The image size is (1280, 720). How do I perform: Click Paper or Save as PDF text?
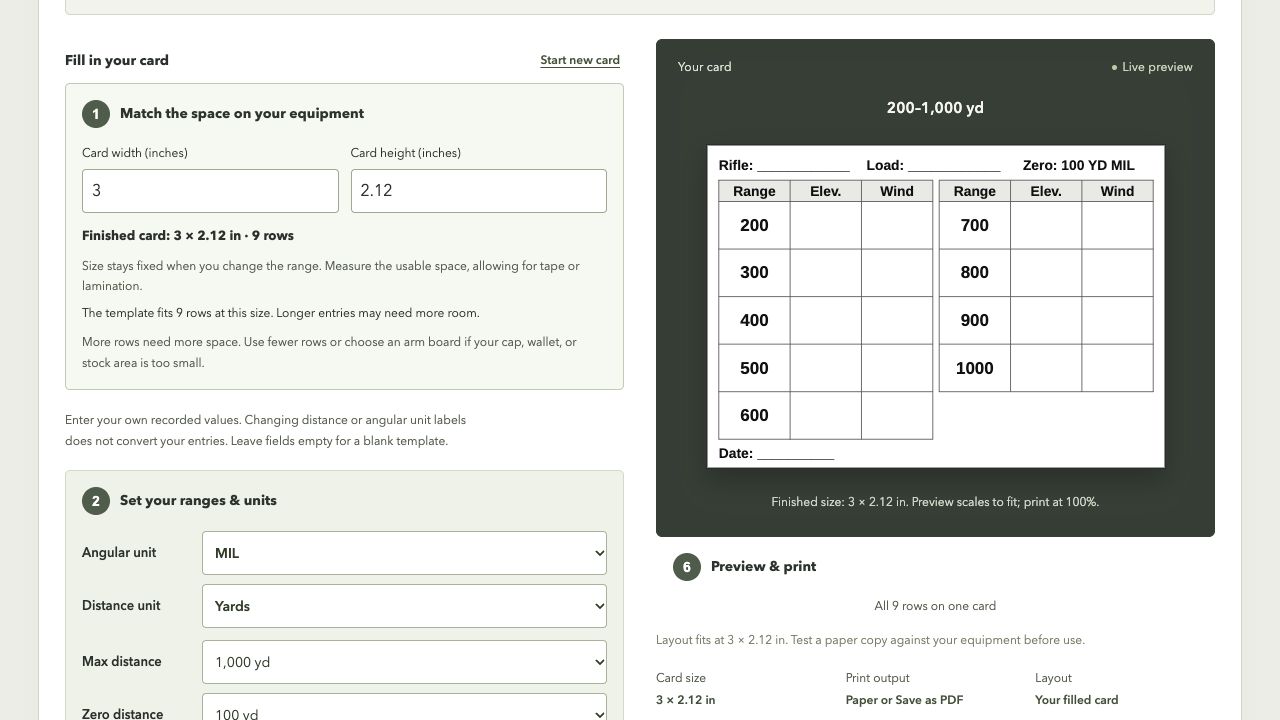(x=904, y=700)
